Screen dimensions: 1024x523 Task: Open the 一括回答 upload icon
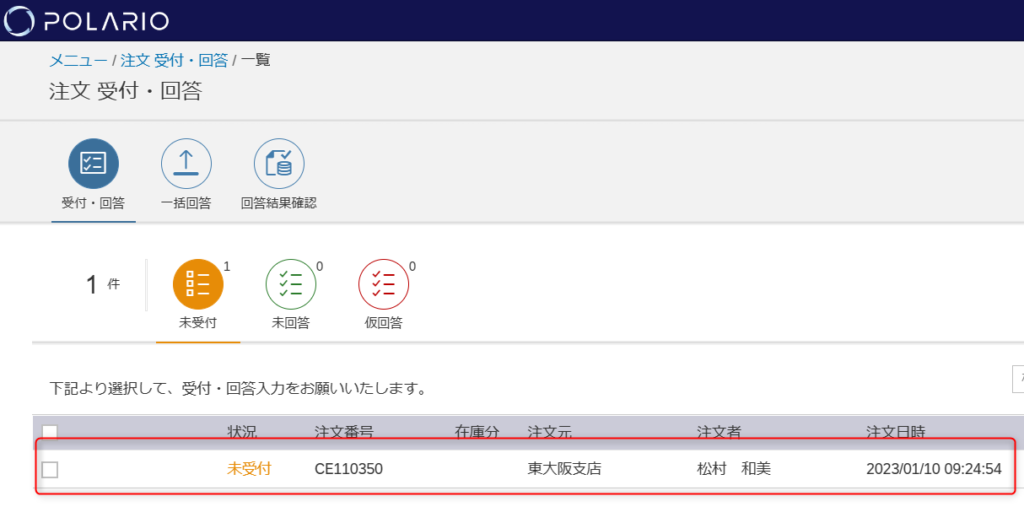coord(186,163)
